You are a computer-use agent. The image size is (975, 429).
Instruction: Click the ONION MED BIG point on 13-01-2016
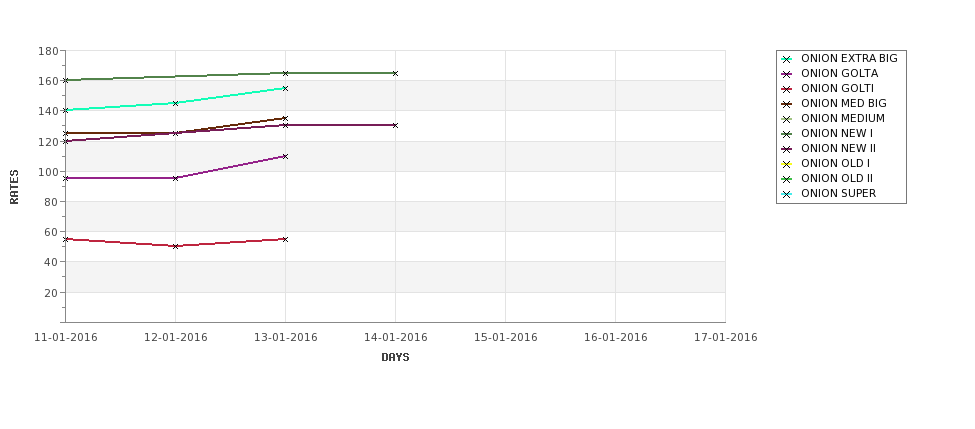285,118
